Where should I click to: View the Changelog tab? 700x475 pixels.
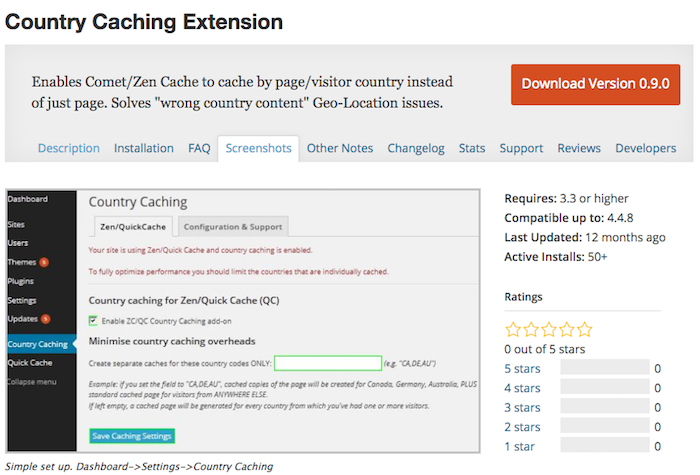click(x=415, y=148)
